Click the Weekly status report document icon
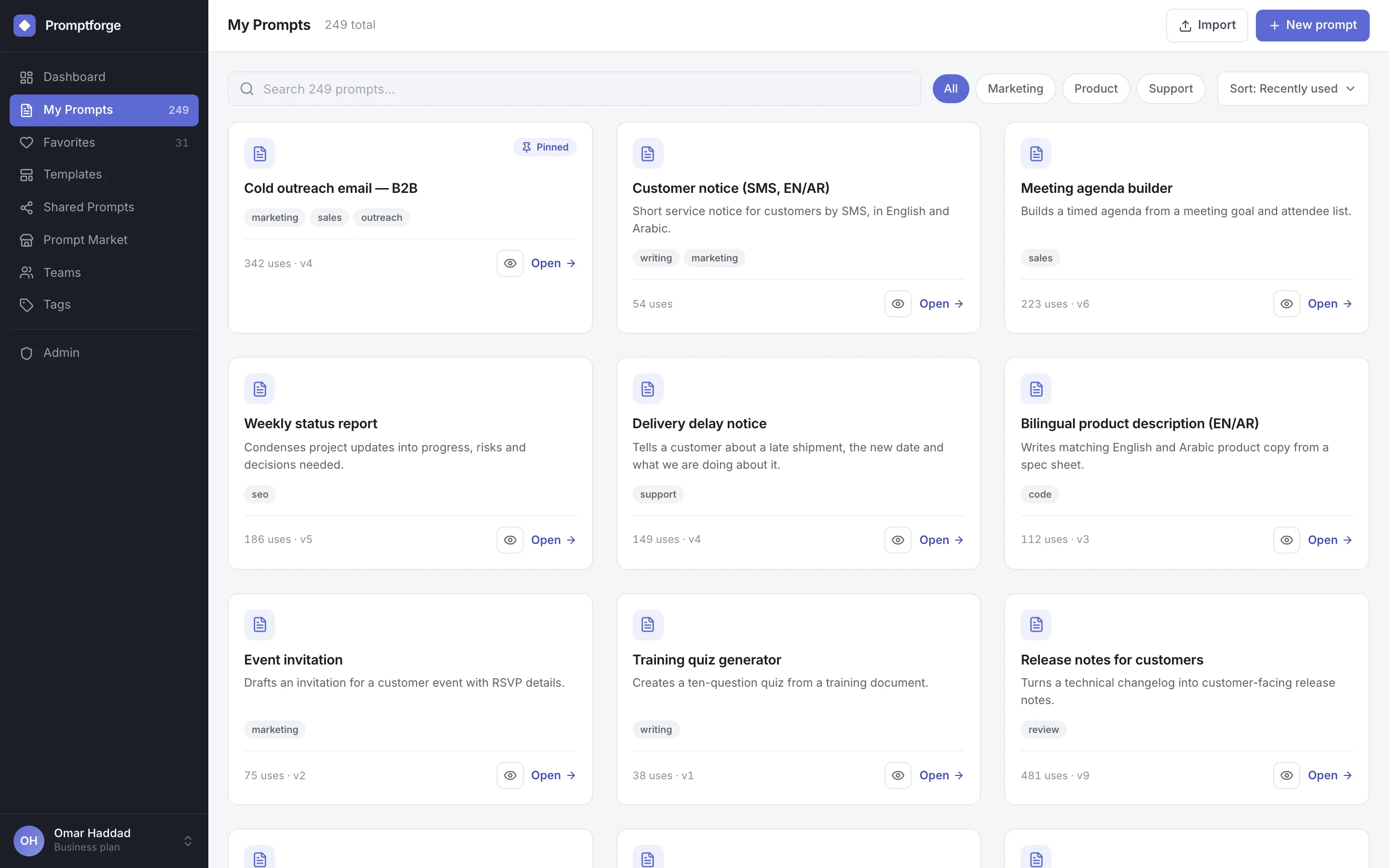The width and height of the screenshot is (1389, 868). click(259, 389)
